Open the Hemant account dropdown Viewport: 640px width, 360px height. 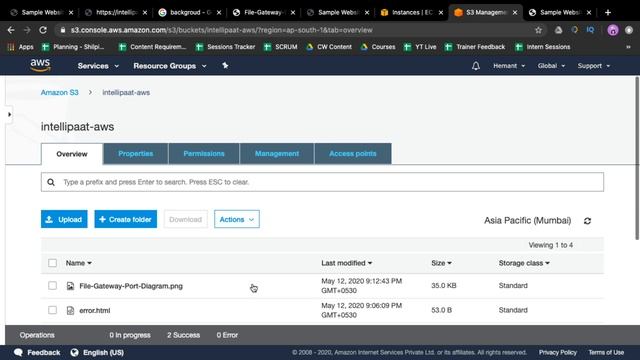pos(509,66)
